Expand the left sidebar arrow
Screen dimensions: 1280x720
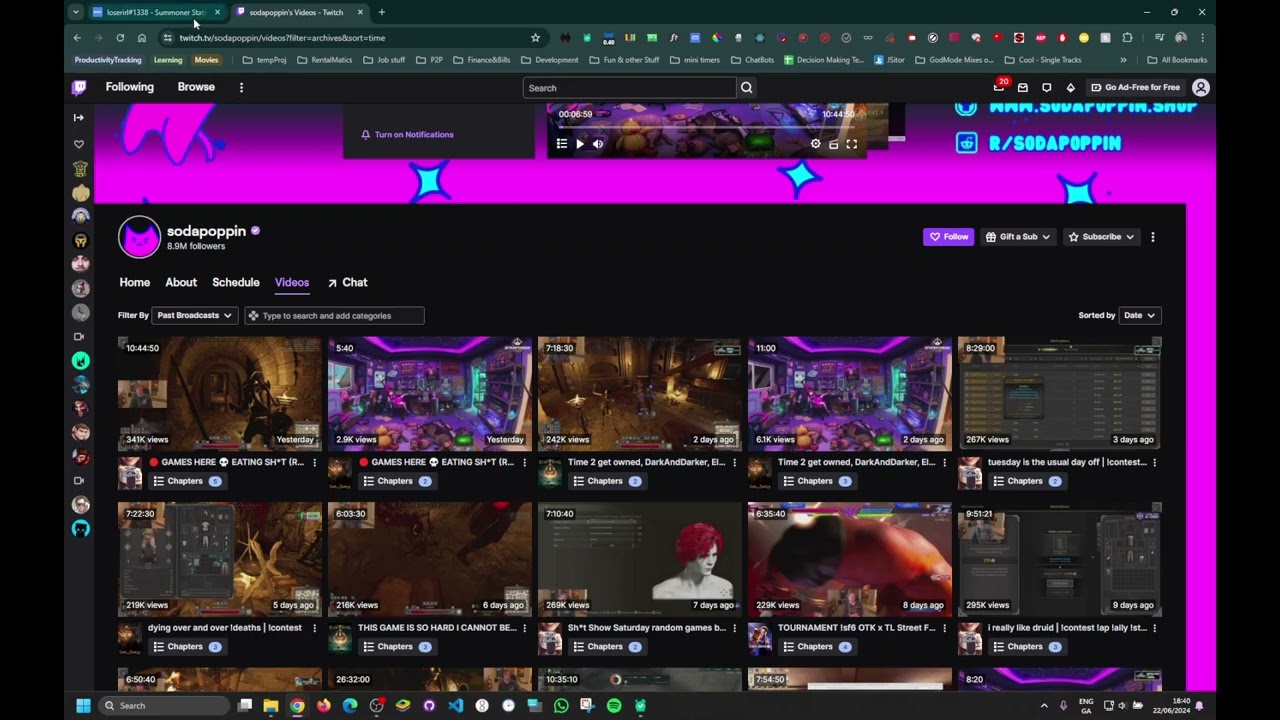click(79, 117)
